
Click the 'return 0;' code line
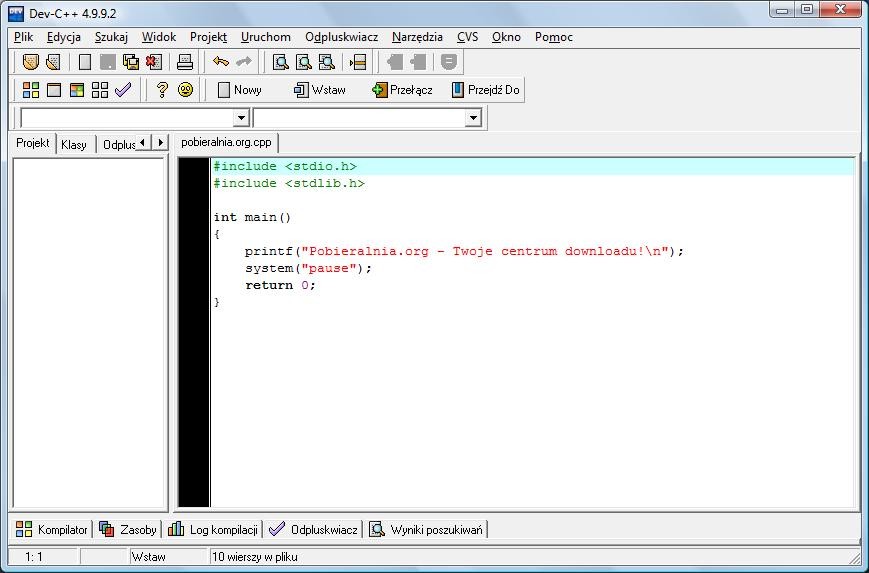click(280, 285)
